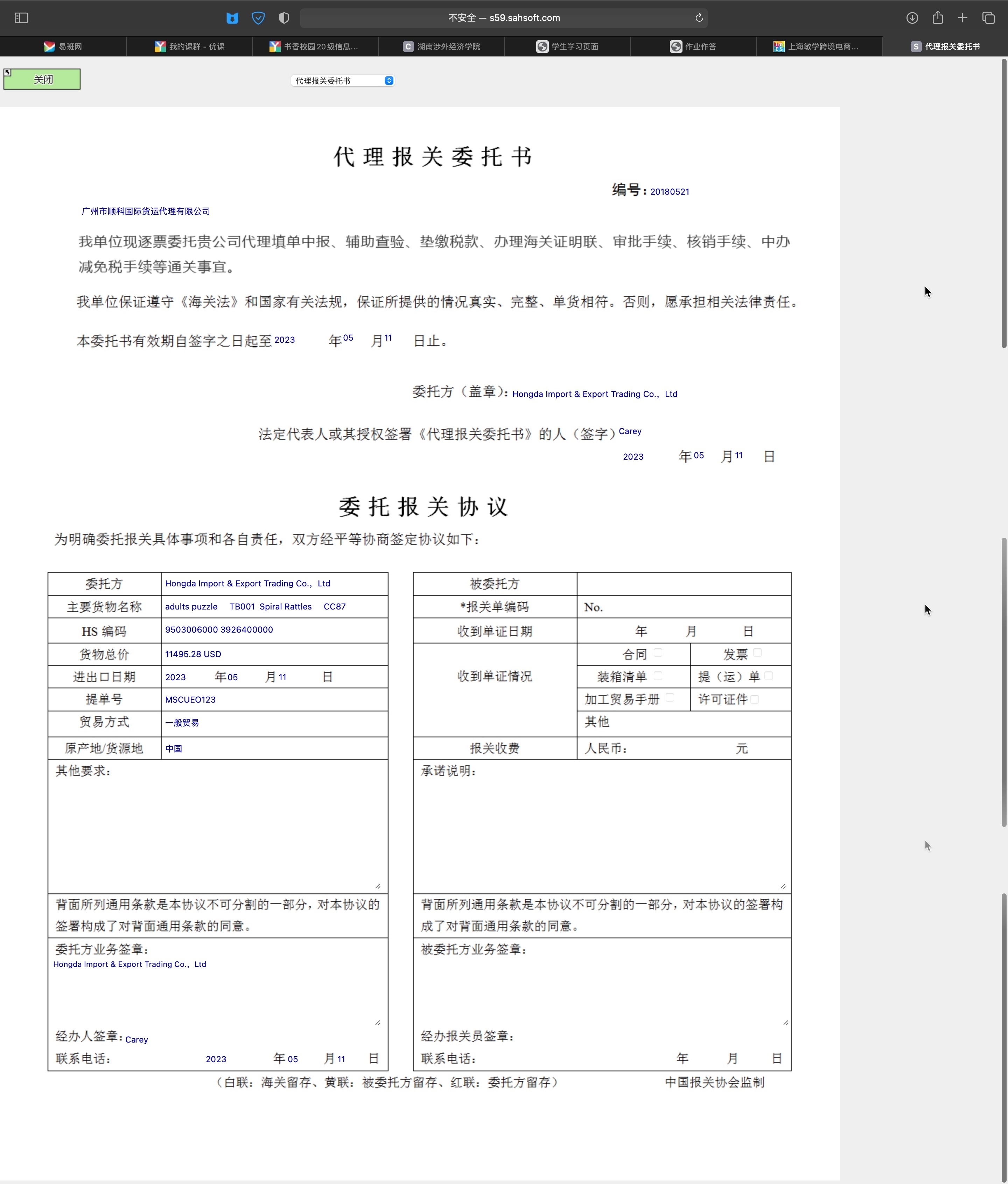Enable the 装箱清单 checkbox
The width and height of the screenshot is (1008, 1184).
(x=658, y=676)
